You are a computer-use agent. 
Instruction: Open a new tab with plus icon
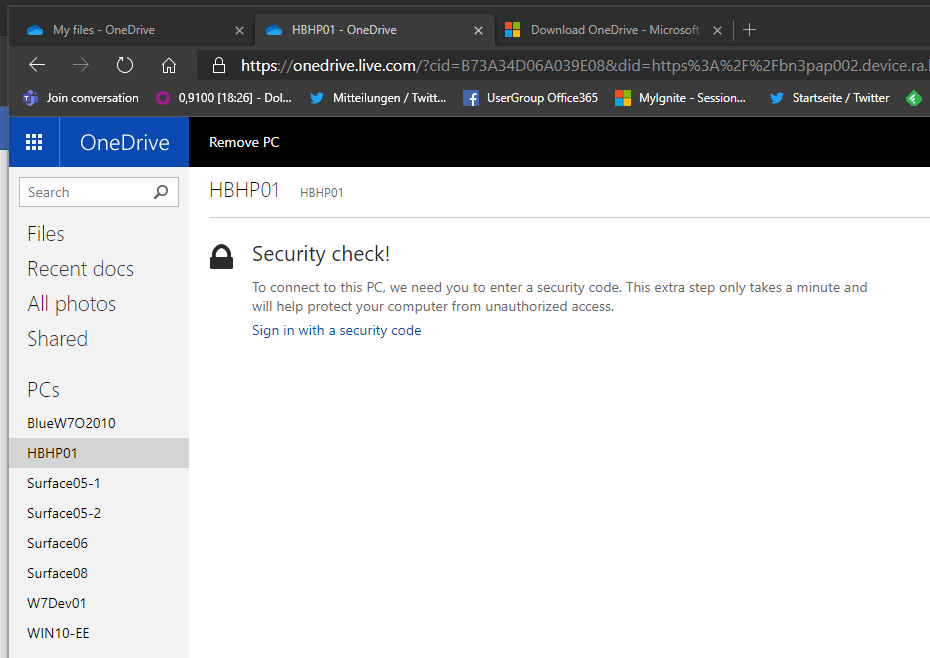point(749,30)
